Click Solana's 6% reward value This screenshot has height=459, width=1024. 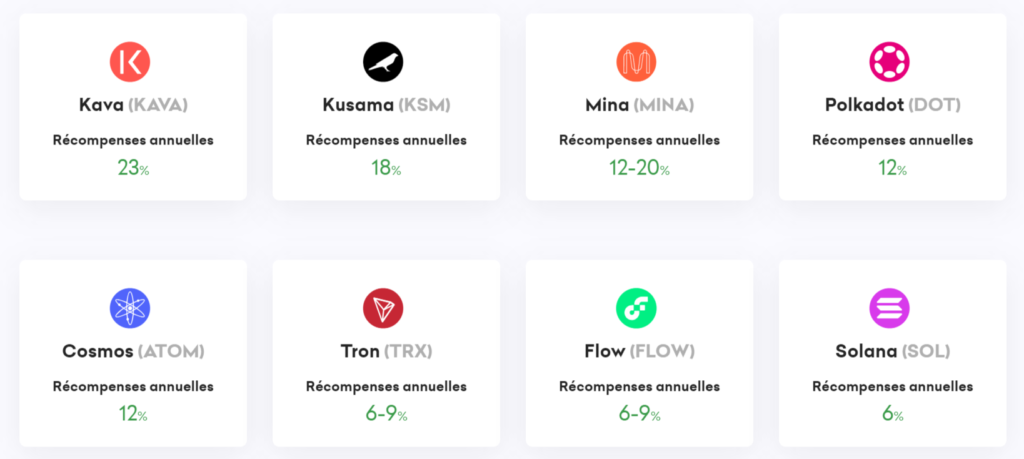[x=893, y=414]
